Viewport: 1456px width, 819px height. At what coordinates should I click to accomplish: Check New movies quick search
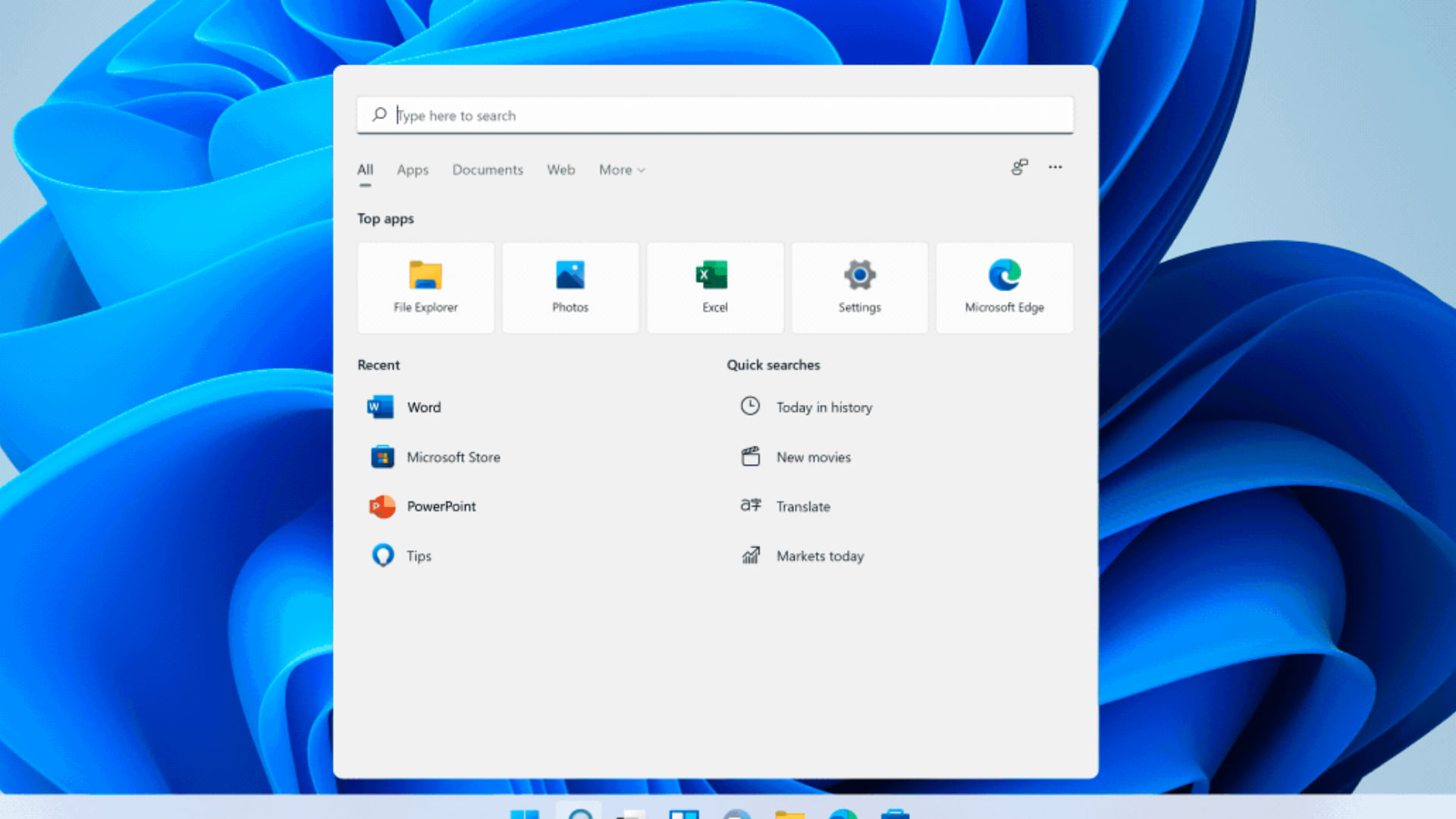pos(813,457)
